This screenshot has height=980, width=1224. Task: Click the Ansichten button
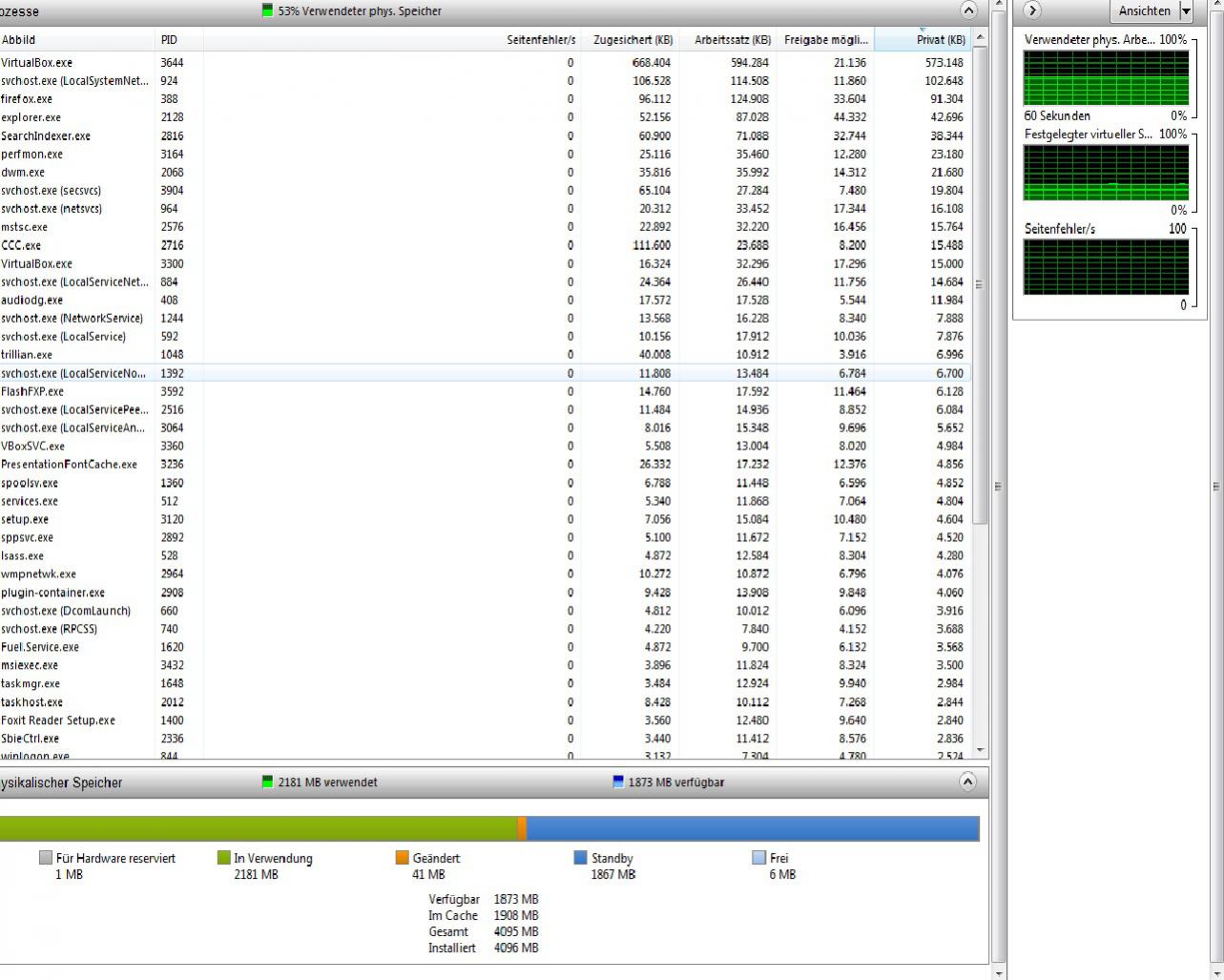1144,11
